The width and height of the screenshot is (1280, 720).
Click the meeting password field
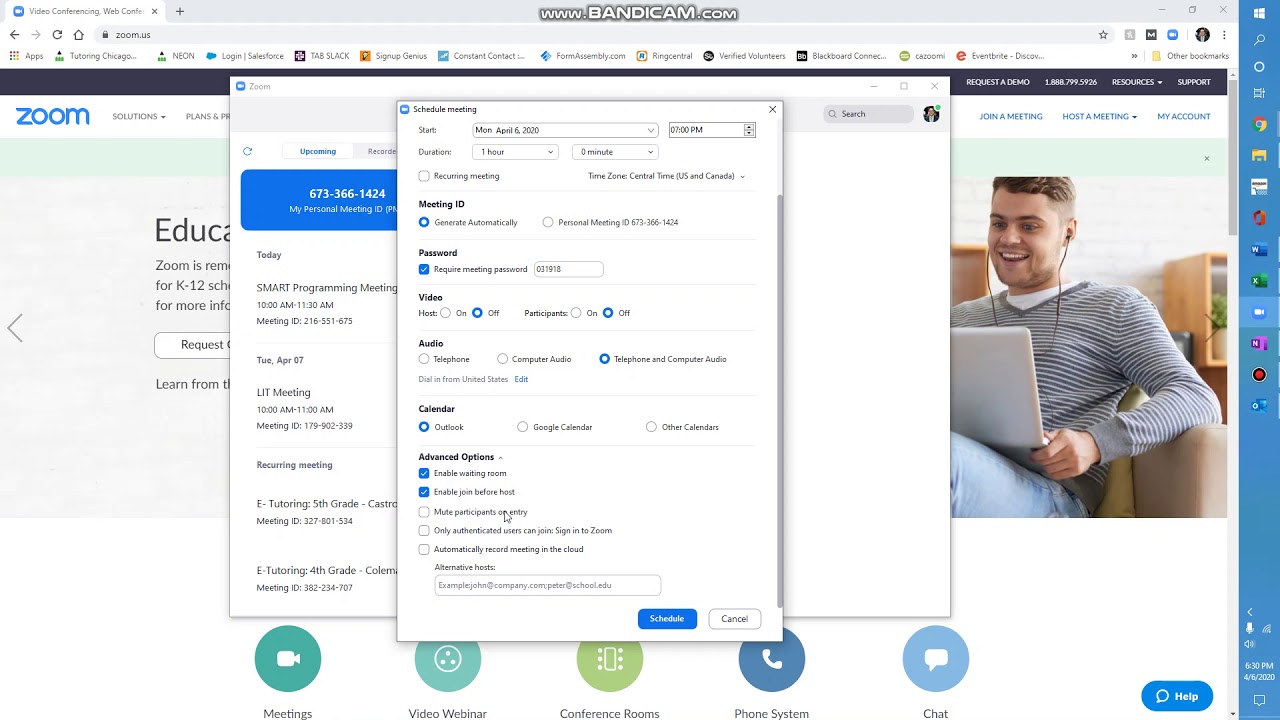pos(568,269)
